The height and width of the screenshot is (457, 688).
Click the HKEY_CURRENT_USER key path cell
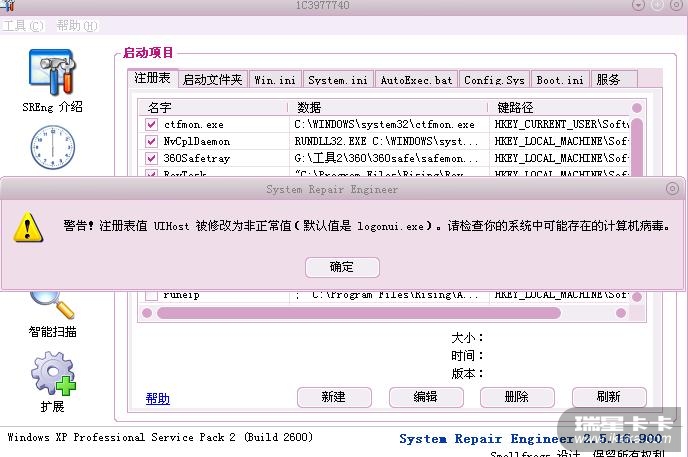(561, 125)
